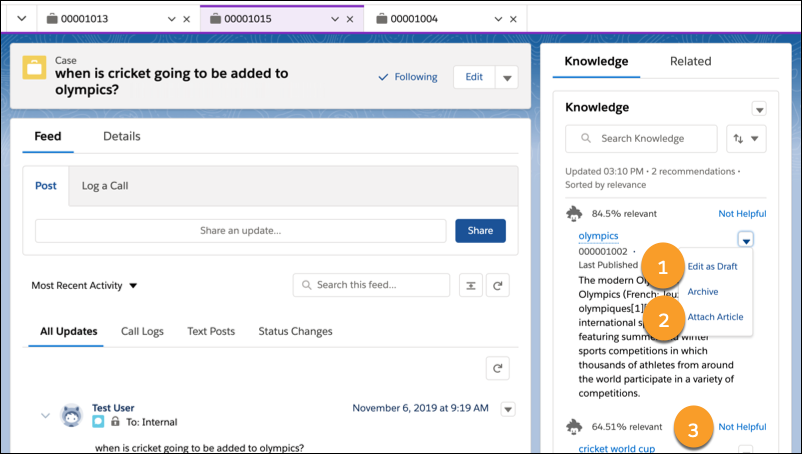Click the refresh icon below feed filters
The width and height of the screenshot is (802, 454).
click(x=497, y=368)
